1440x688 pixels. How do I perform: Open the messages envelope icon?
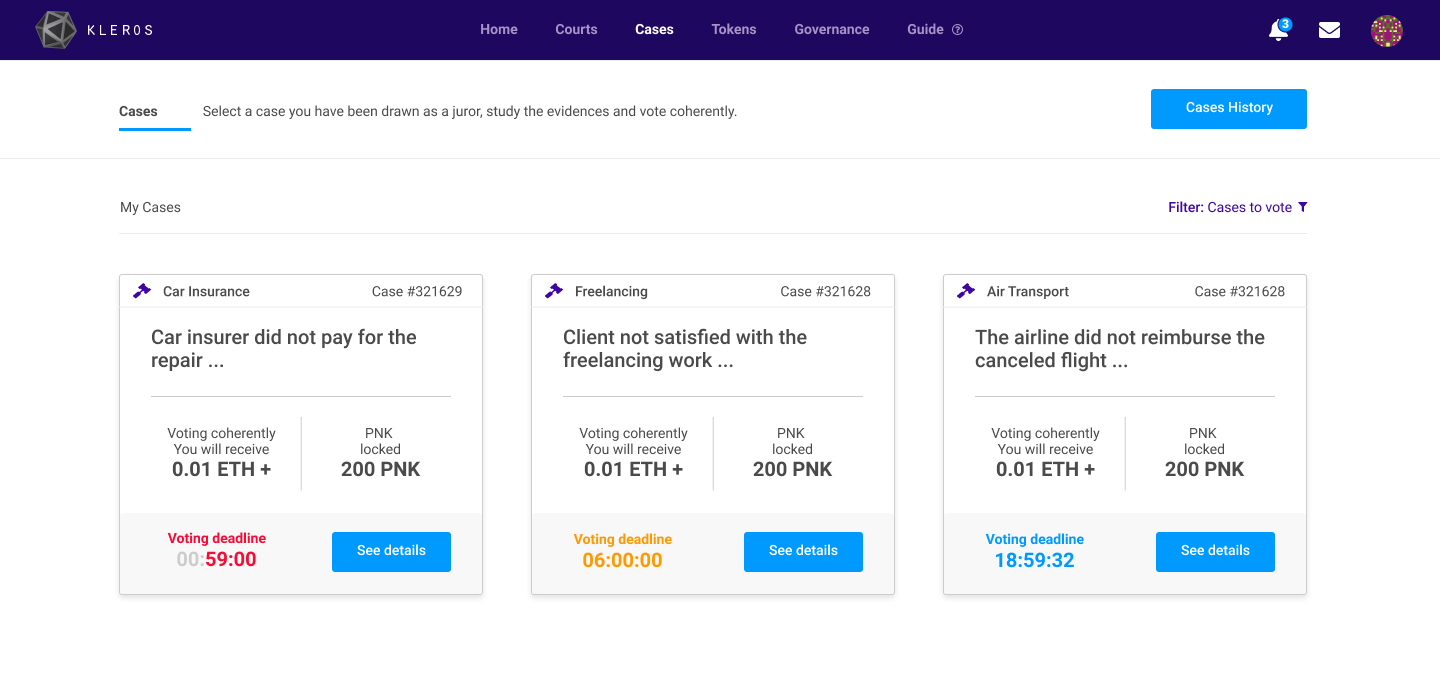click(x=1329, y=30)
